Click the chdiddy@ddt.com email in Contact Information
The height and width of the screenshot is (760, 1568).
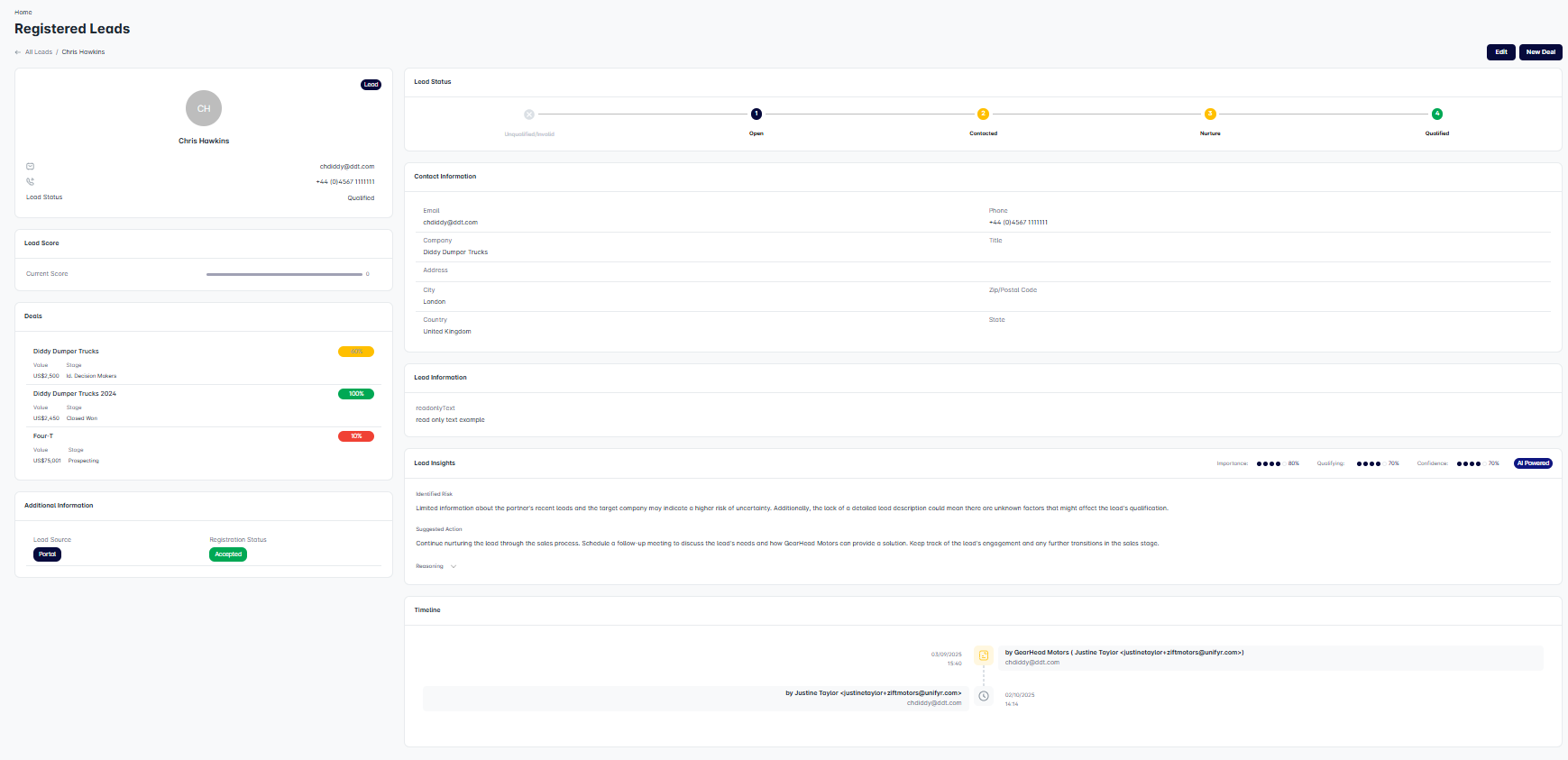click(451, 223)
